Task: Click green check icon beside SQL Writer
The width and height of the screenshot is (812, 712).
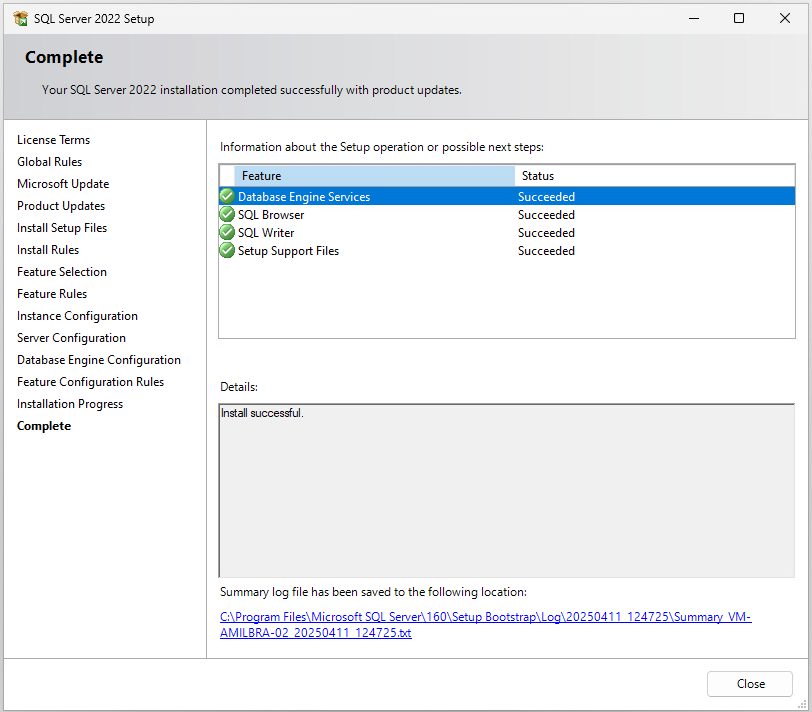Action: coord(227,233)
